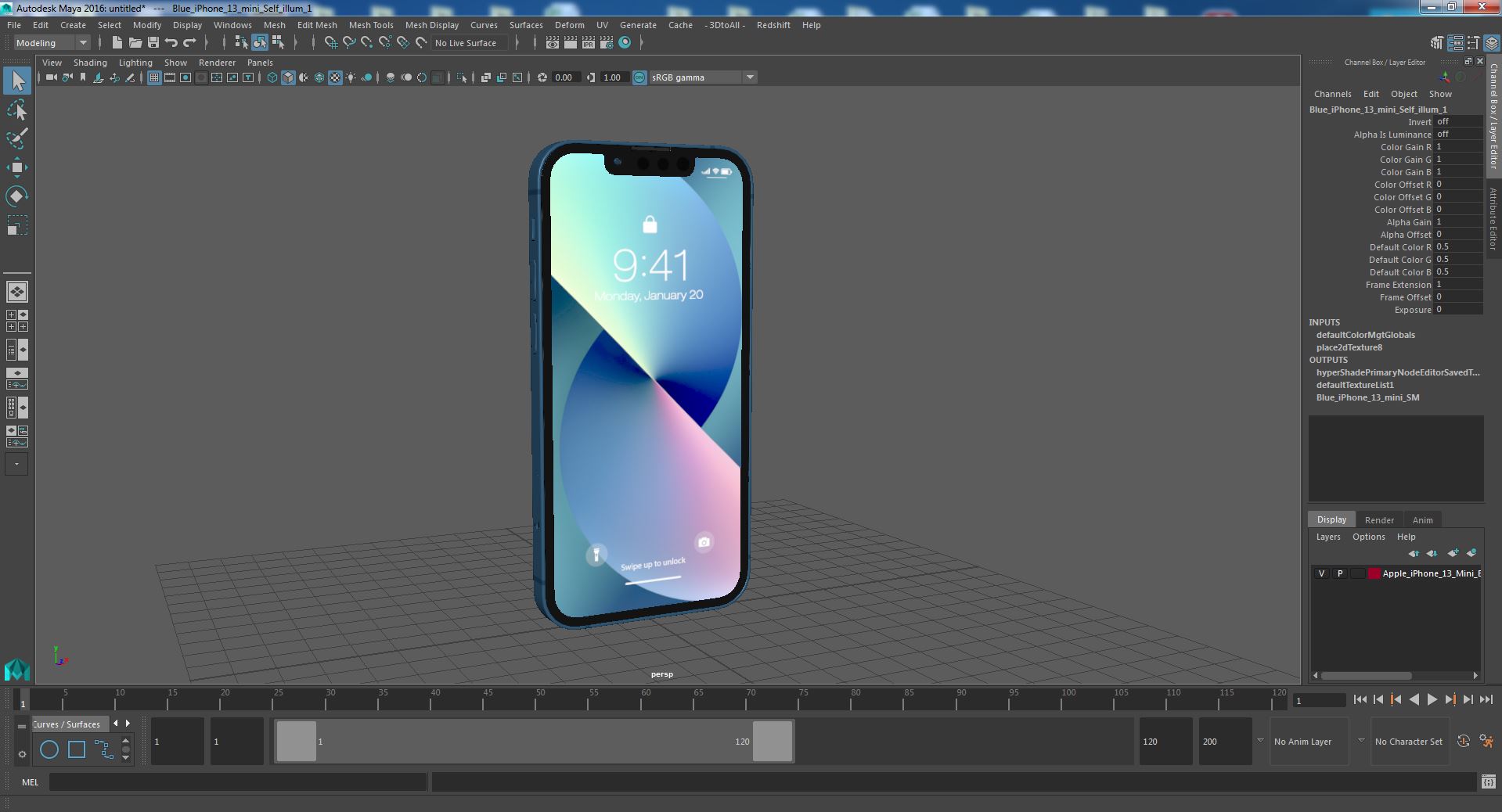Open the Hypershade editor icon
Viewport: 1502px width, 812px height.
click(625, 43)
